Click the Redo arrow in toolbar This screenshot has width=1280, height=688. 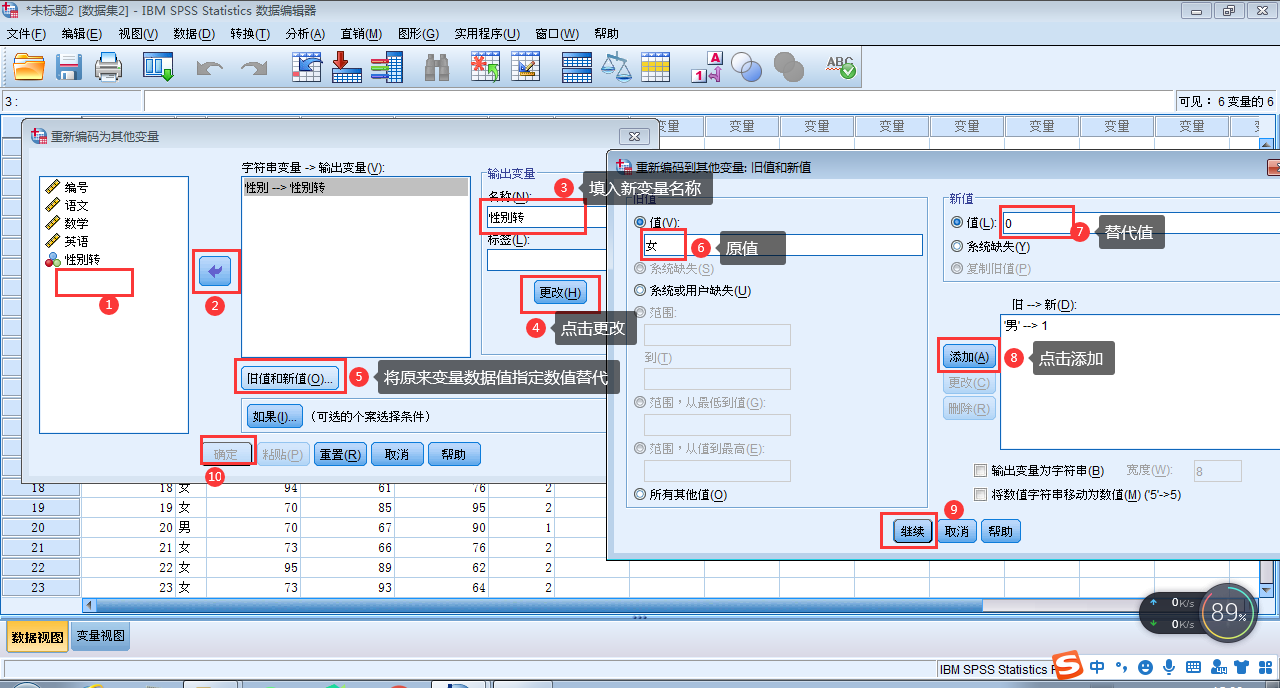click(254, 68)
